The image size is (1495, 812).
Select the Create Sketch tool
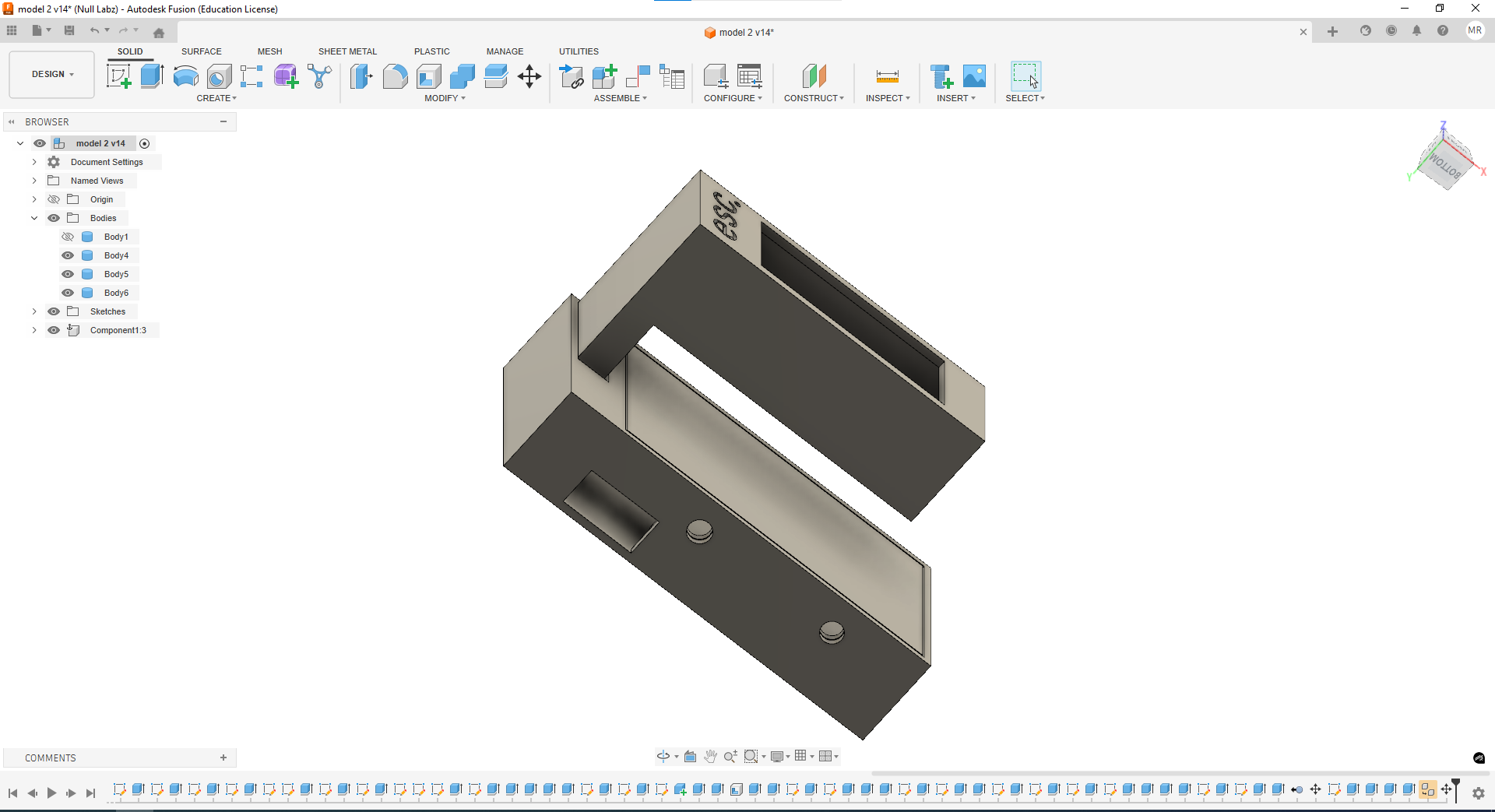click(118, 76)
